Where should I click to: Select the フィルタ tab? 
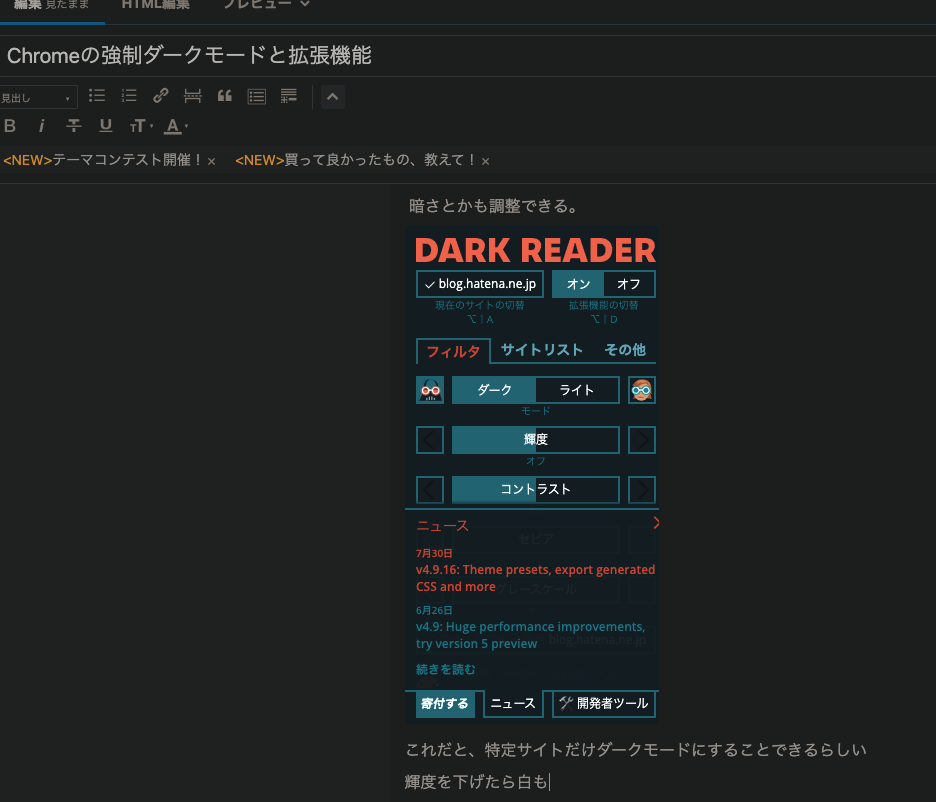click(453, 351)
